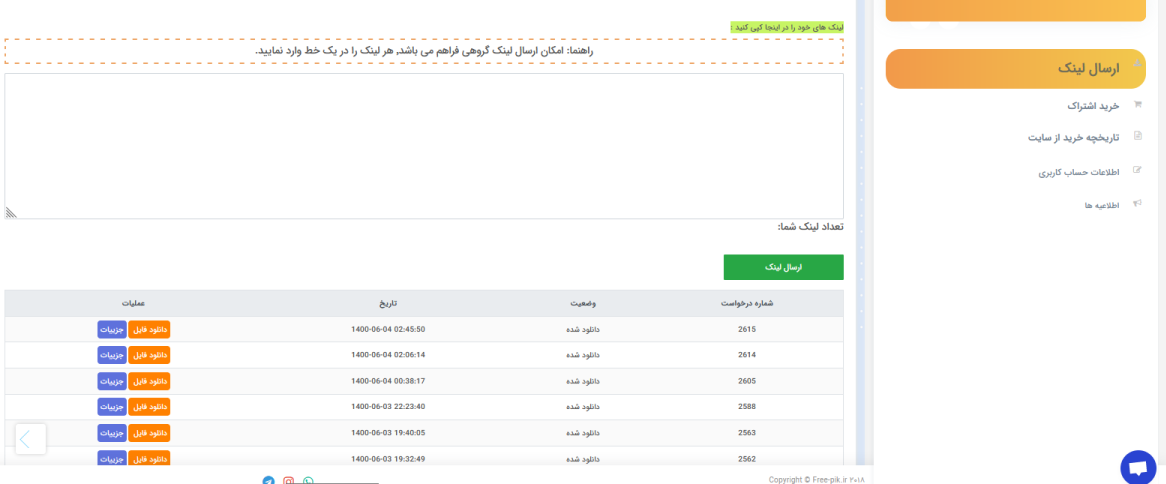Click جزییات for request 2562
The width and height of the screenshot is (1166, 484).
click(x=112, y=458)
